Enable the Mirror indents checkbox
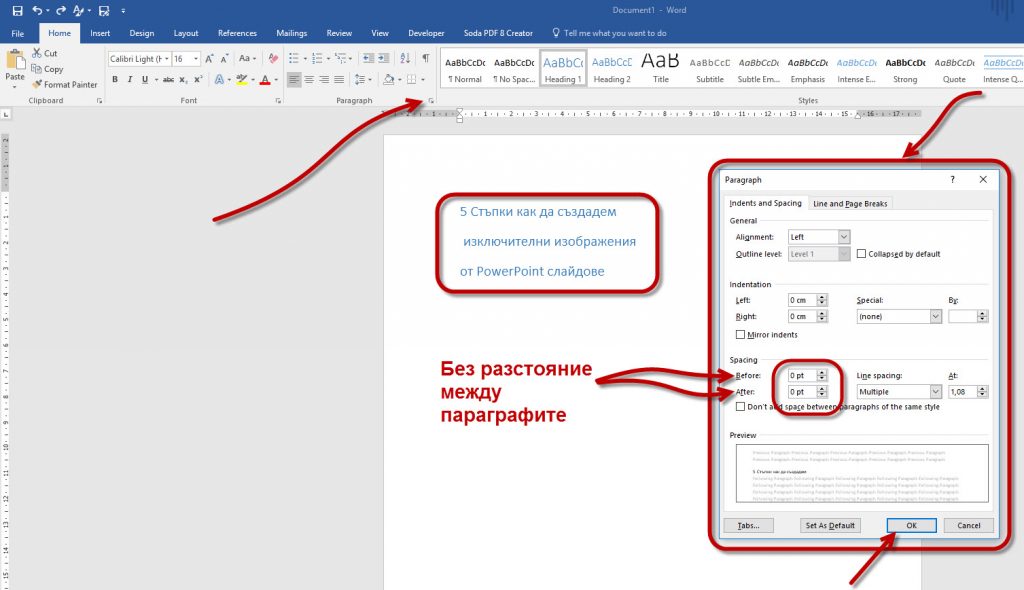This screenshot has width=1024, height=590. pyautogui.click(x=741, y=334)
